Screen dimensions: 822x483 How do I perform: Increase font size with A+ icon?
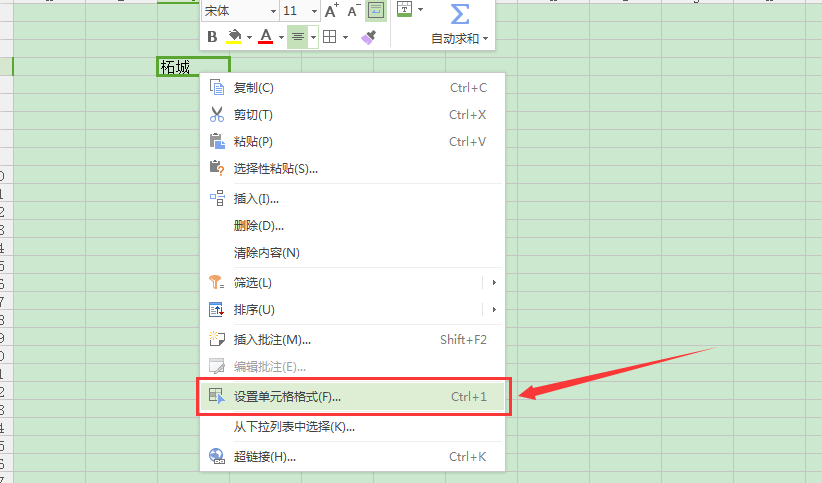point(332,10)
